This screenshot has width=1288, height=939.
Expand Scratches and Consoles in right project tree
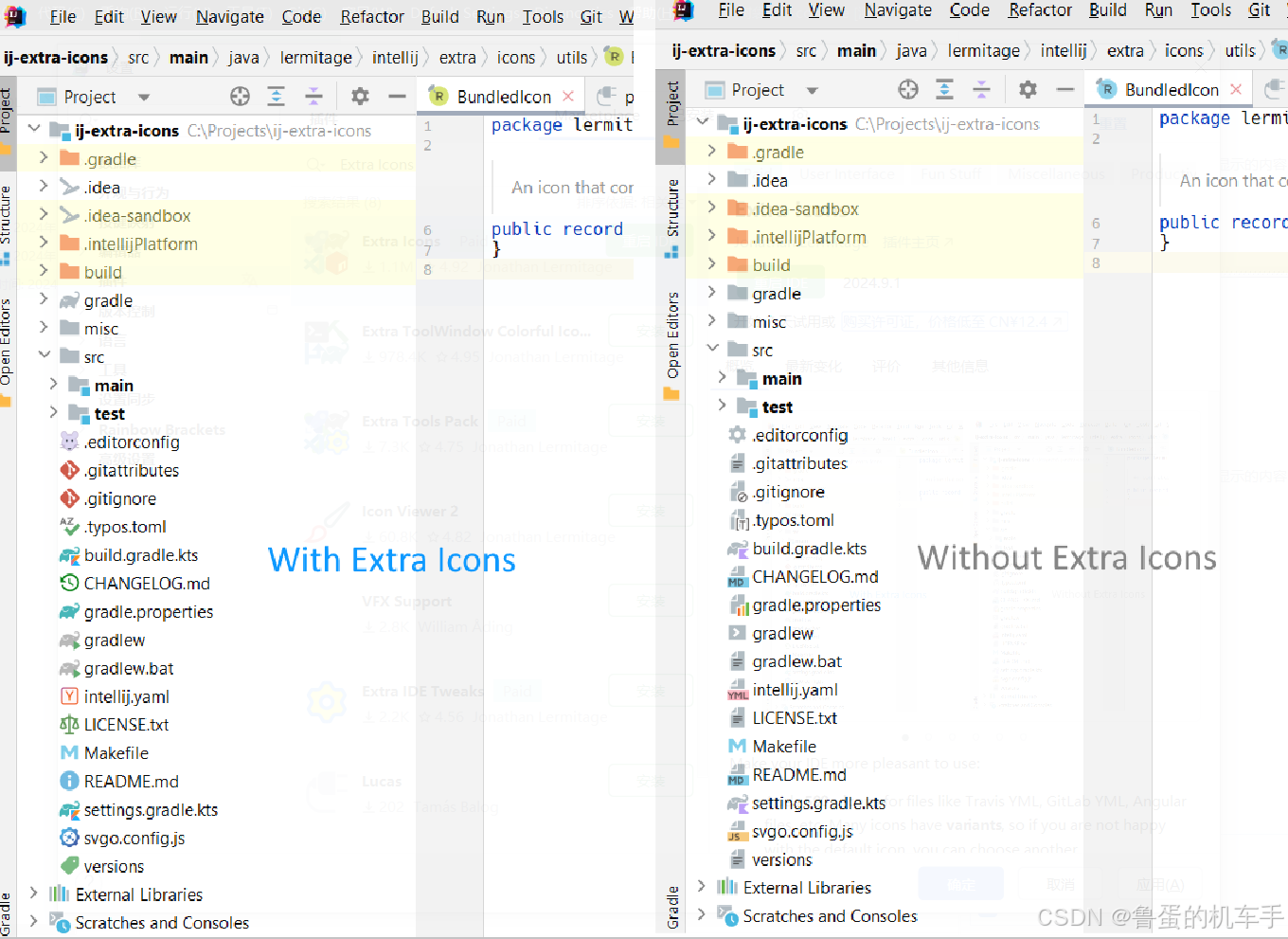pyautogui.click(x=702, y=915)
